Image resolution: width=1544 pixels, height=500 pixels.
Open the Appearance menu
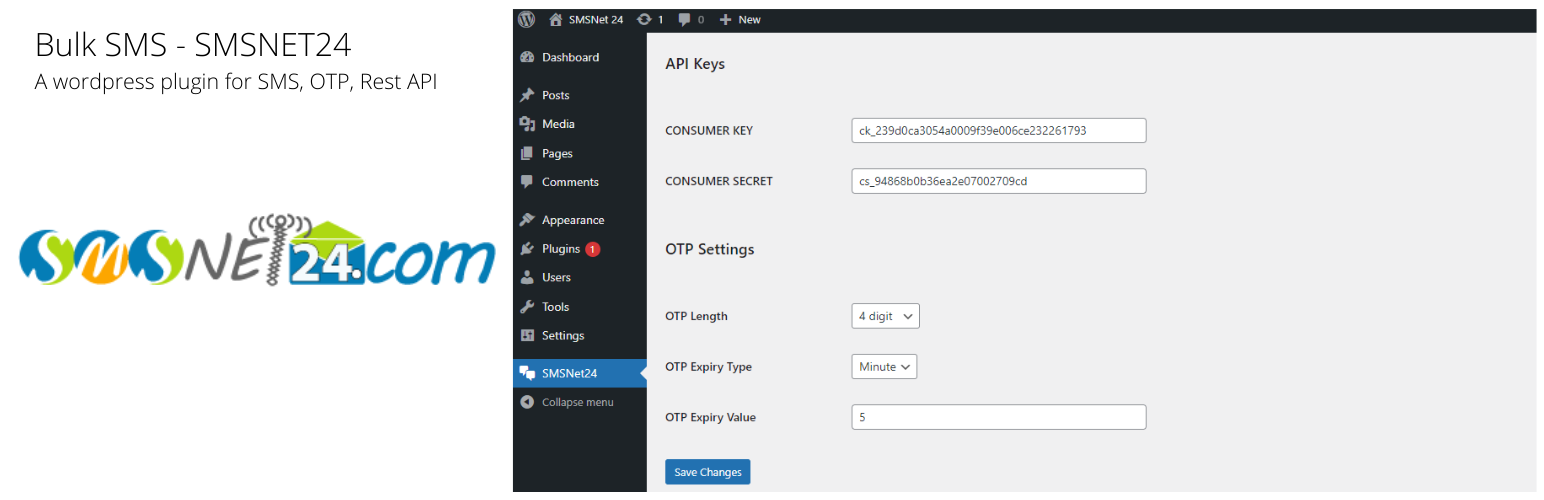tap(572, 220)
